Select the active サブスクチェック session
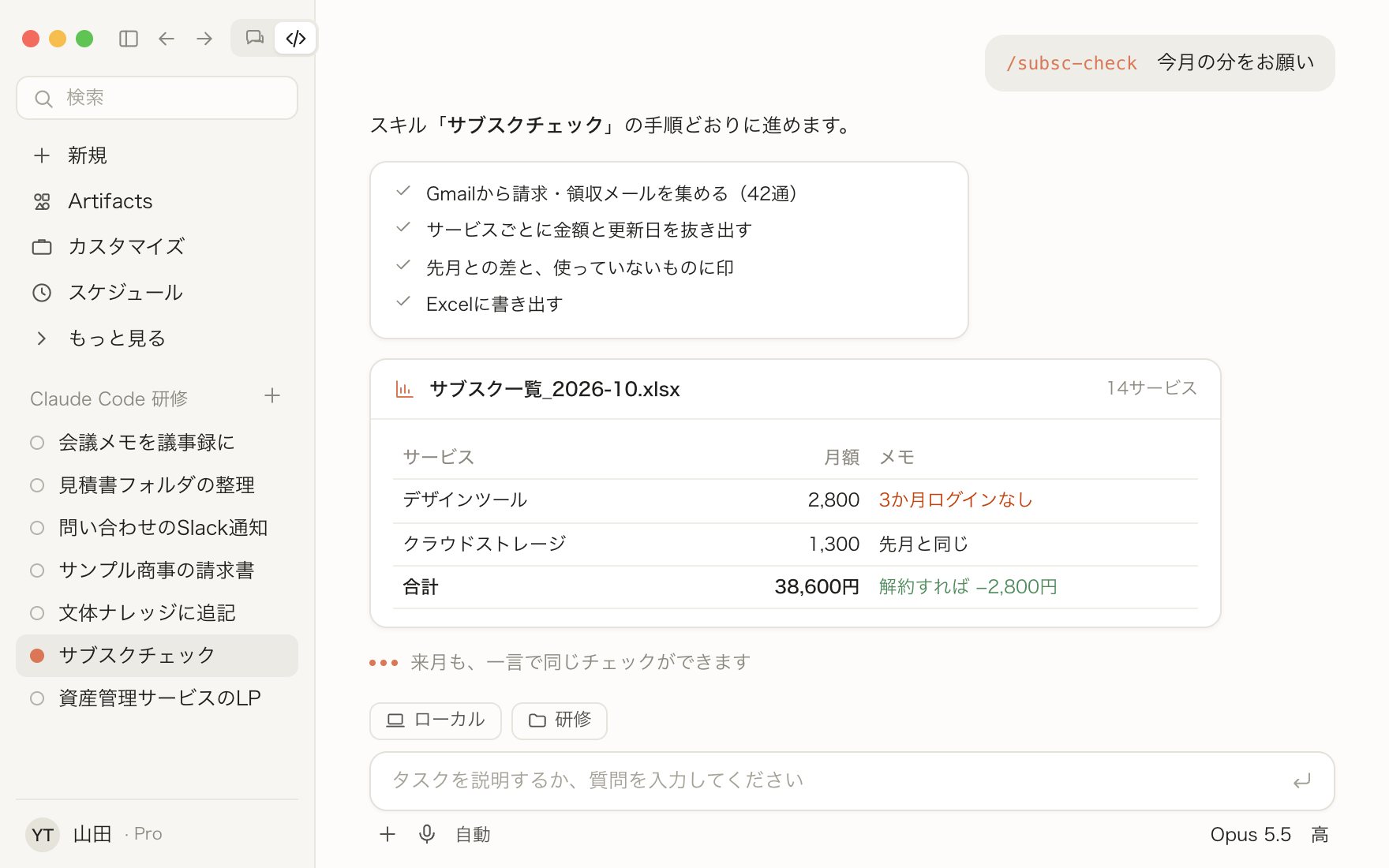Viewport: 1389px width, 868px height. click(157, 656)
